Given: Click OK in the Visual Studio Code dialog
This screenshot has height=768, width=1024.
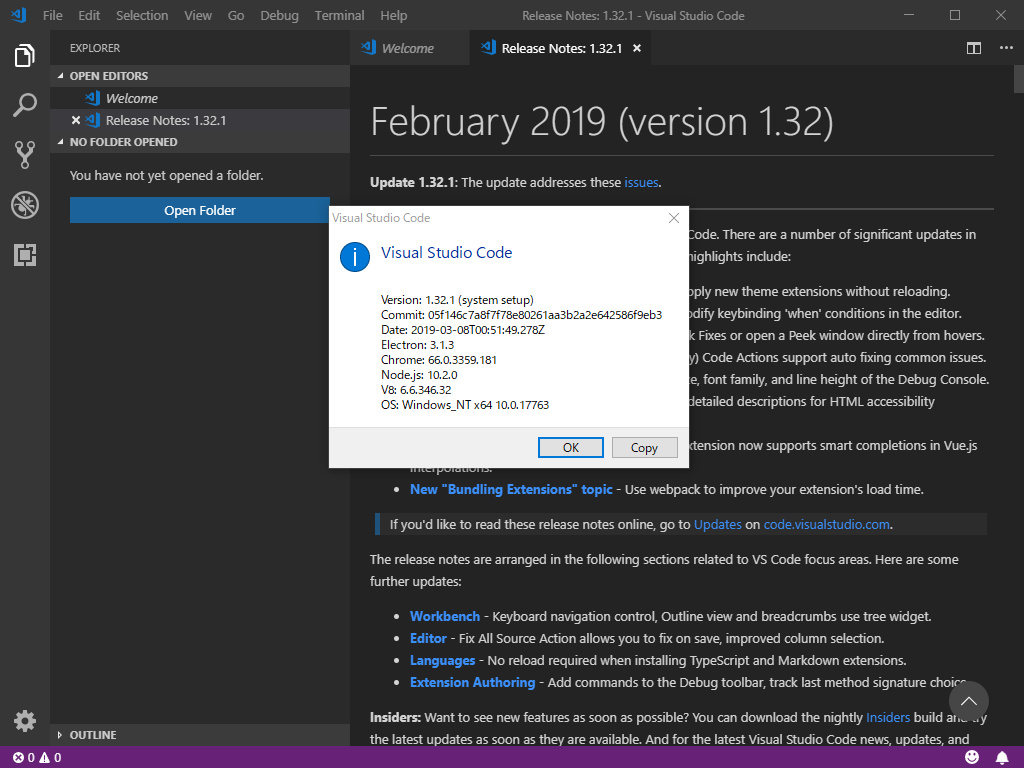Looking at the screenshot, I should click(x=570, y=447).
